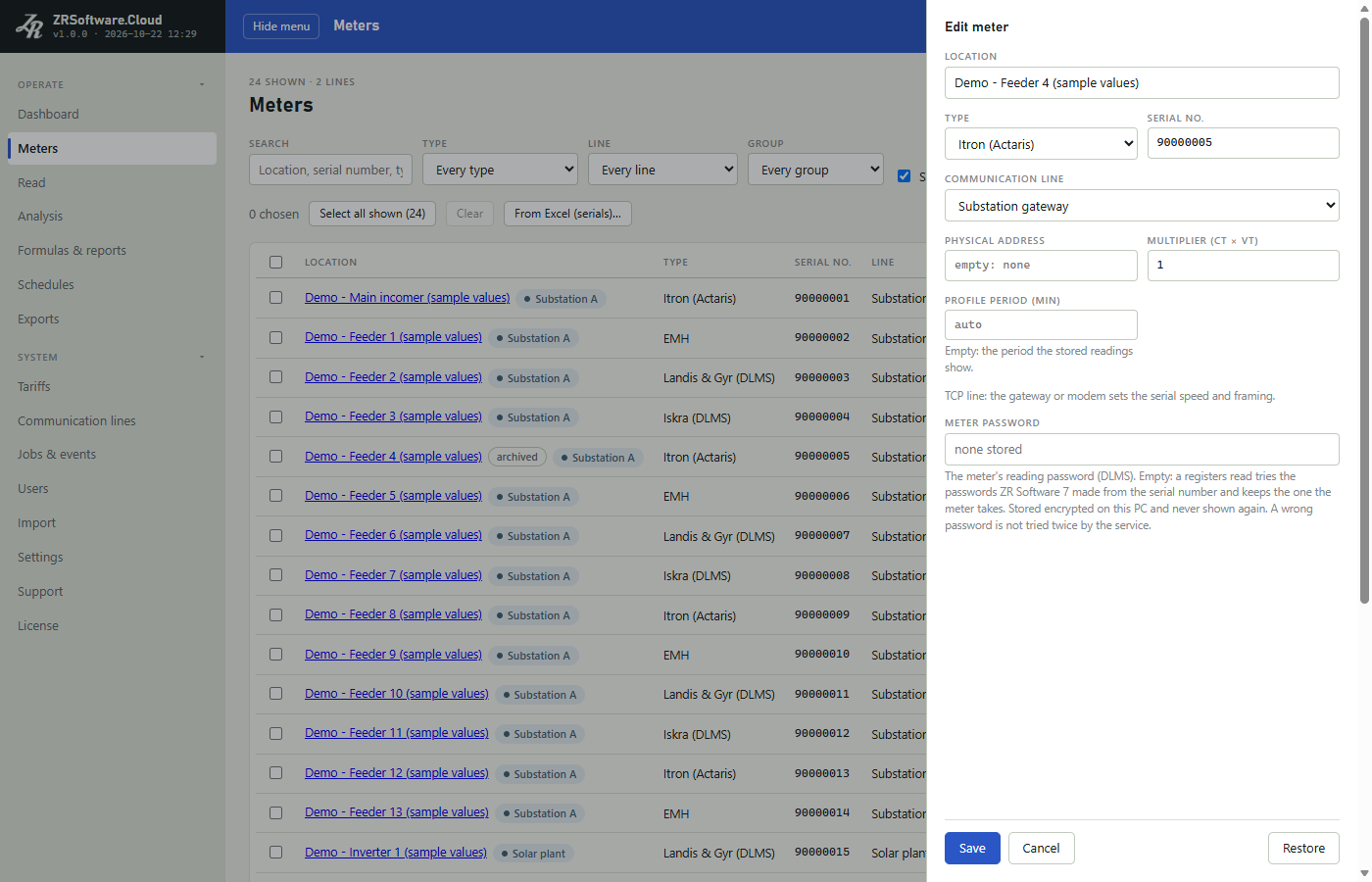Uncheck the blue checkbox next to group filter

[905, 176]
